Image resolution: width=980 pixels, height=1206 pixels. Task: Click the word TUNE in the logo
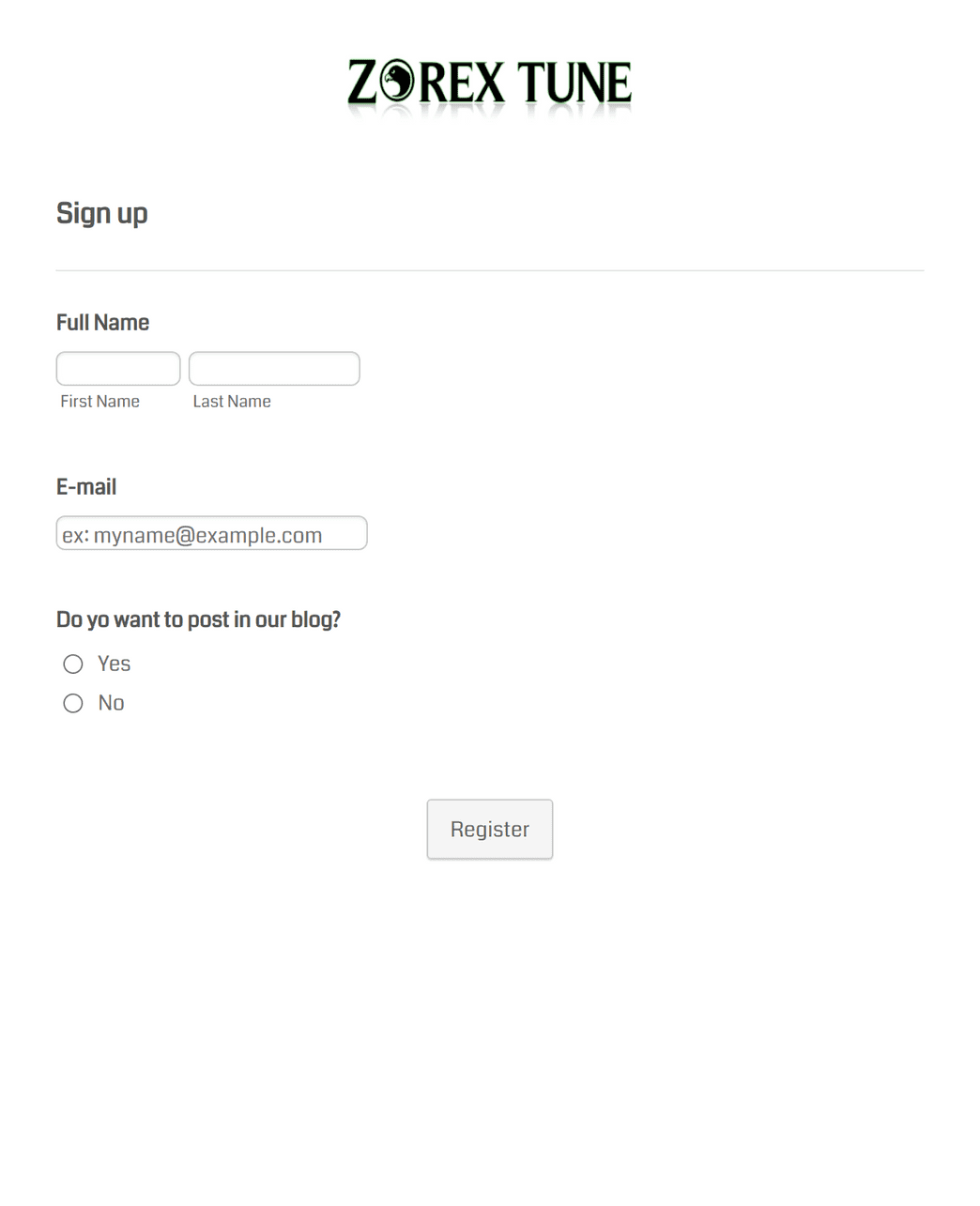tap(574, 83)
